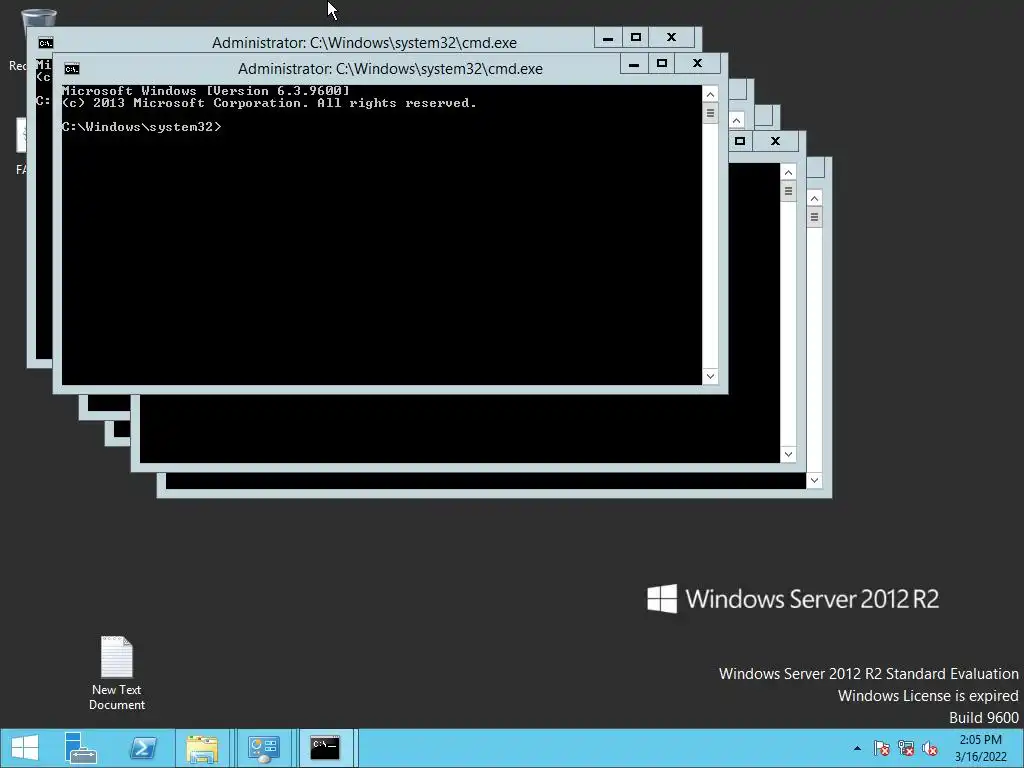1024x768 pixels.
Task: Click the Command Prompt taskbar button
Action: (325, 748)
